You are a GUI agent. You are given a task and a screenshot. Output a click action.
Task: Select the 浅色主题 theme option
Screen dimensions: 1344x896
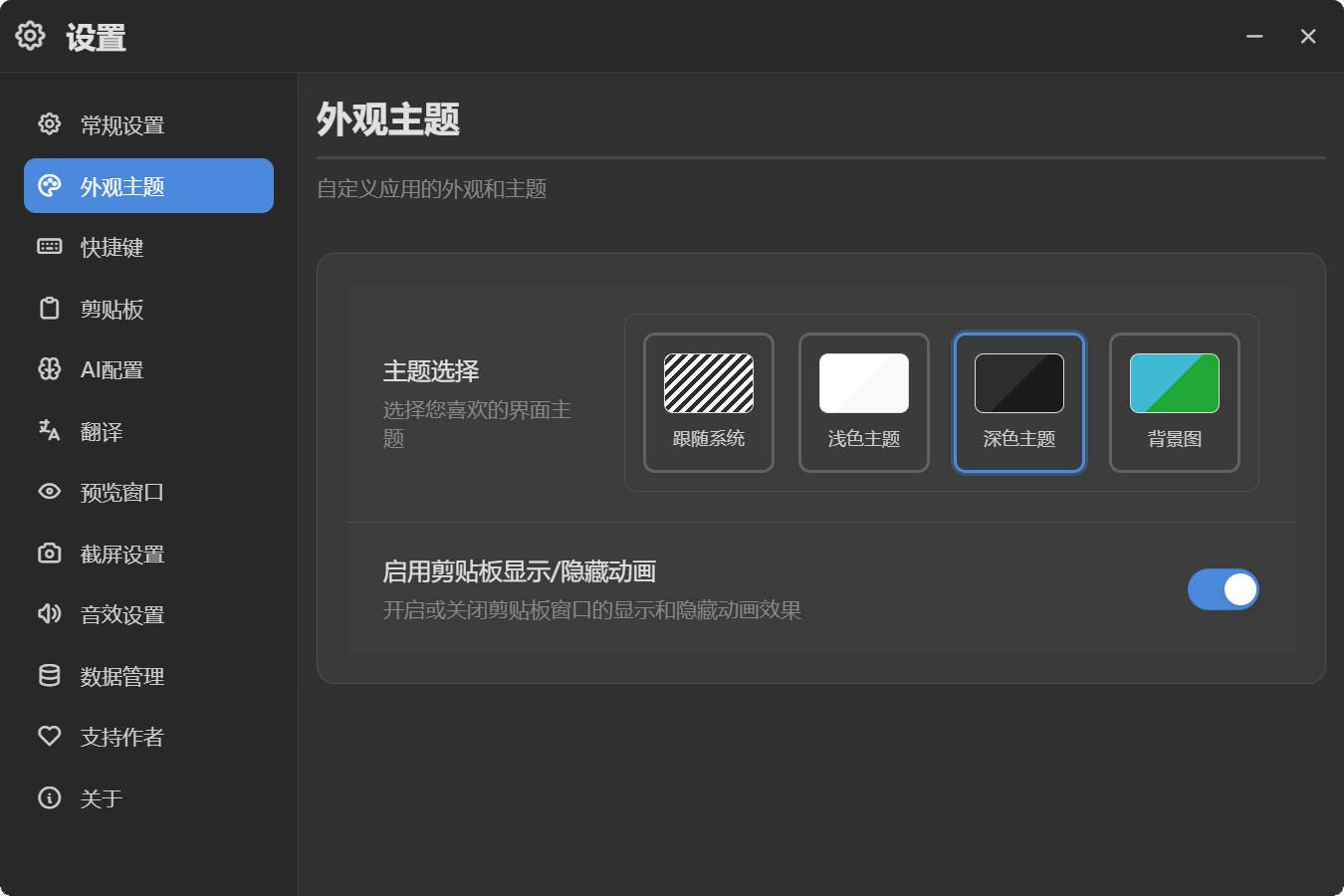point(863,402)
